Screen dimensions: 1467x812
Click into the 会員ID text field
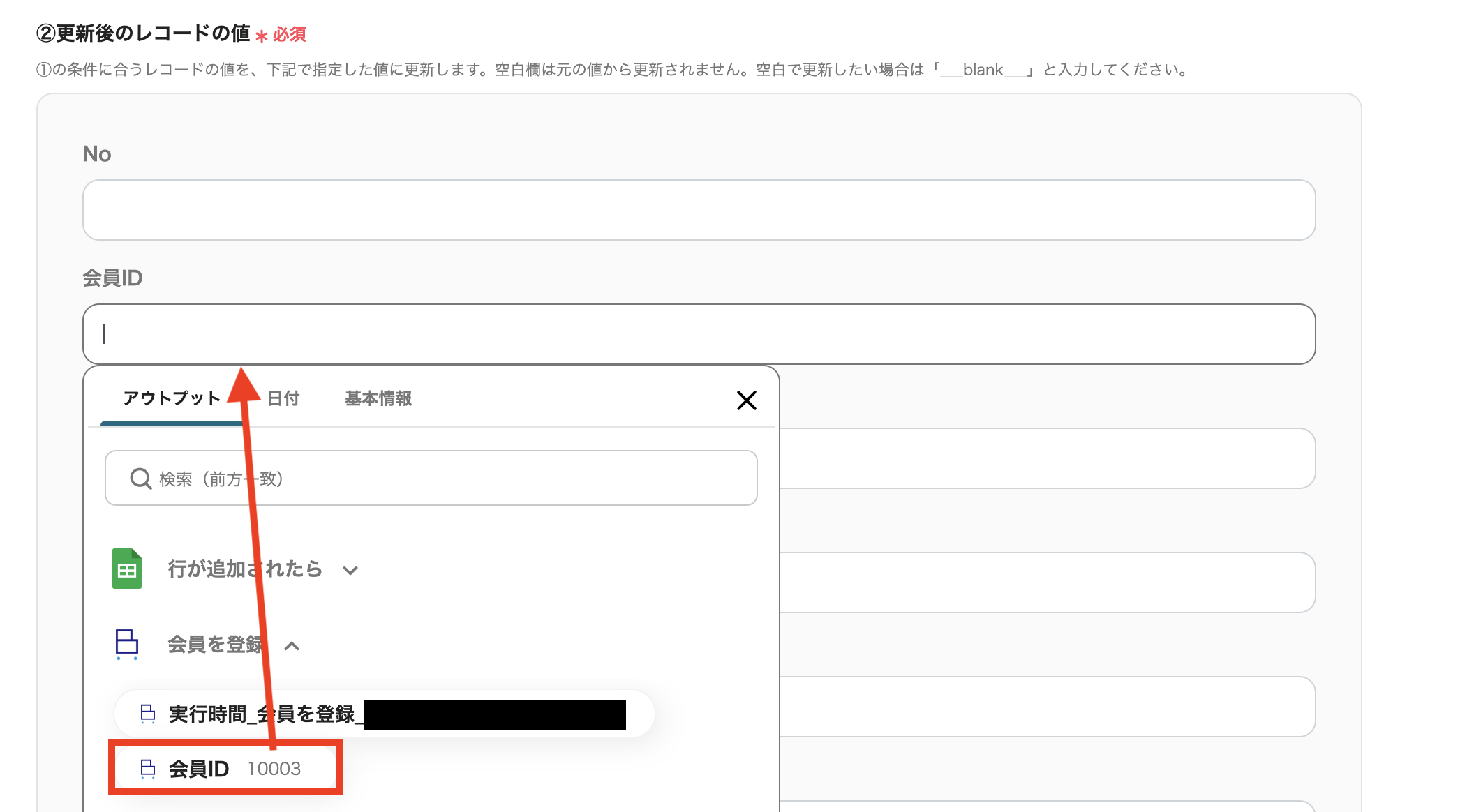pyautogui.click(x=699, y=334)
